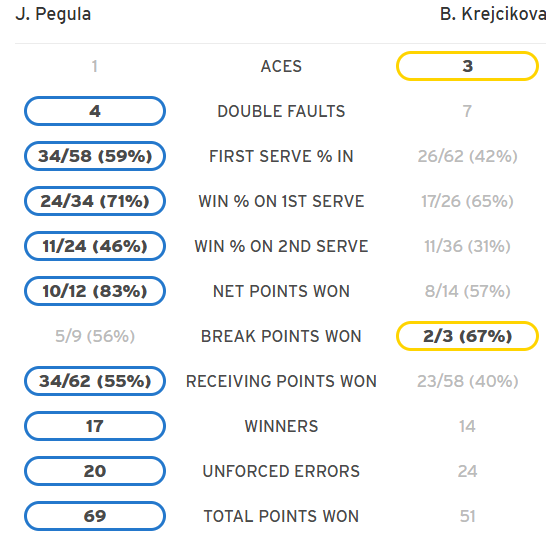Click Pegula's unforced errors pill showing 20
547x537 pixels.
(x=95, y=471)
